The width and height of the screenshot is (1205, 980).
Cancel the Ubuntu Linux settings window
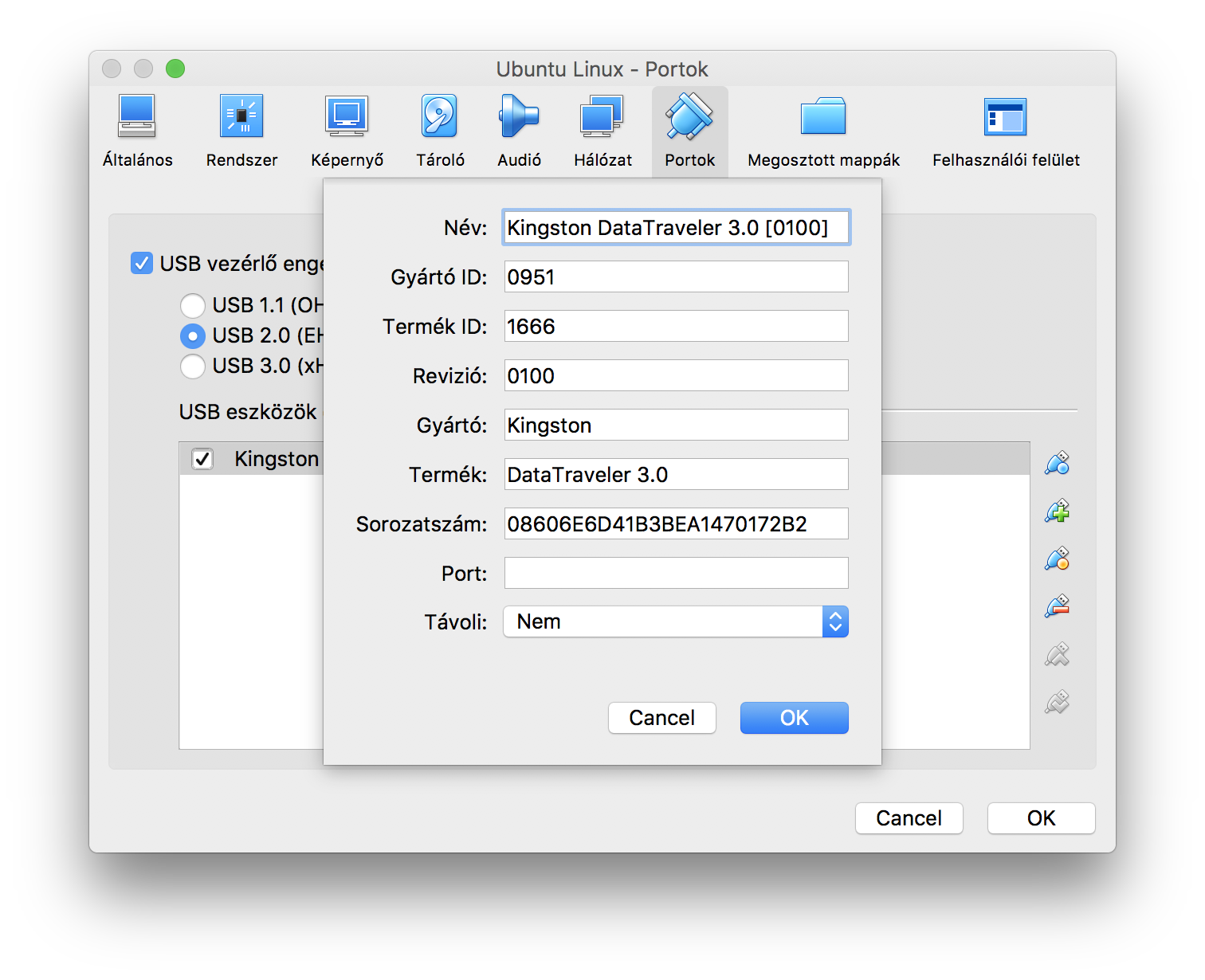click(909, 818)
